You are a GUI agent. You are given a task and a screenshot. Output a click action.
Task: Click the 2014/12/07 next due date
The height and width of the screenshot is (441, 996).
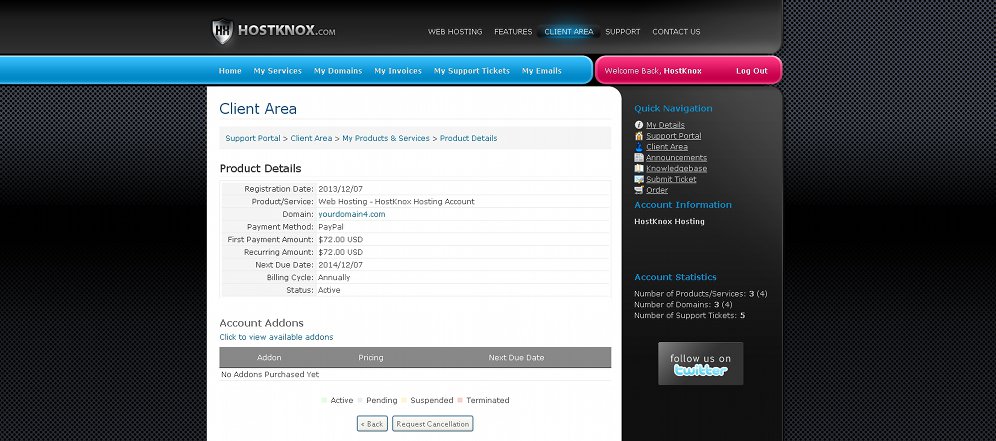(x=340, y=265)
